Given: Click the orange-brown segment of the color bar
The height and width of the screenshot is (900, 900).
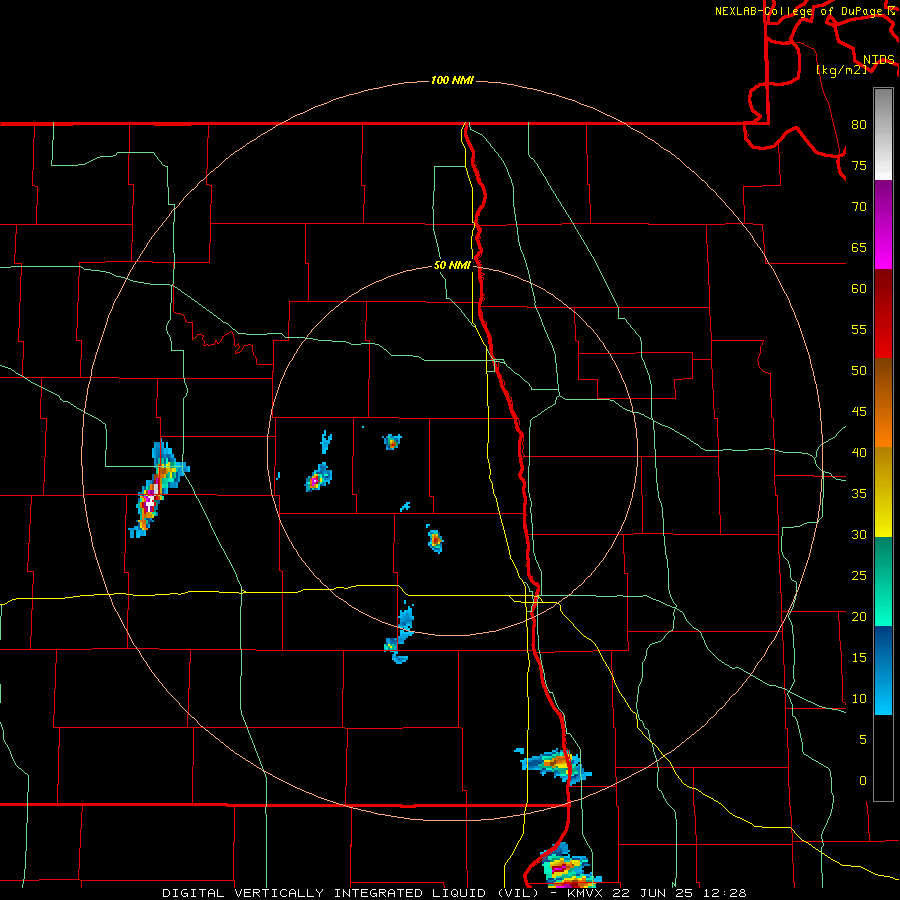Looking at the screenshot, I should point(883,402).
